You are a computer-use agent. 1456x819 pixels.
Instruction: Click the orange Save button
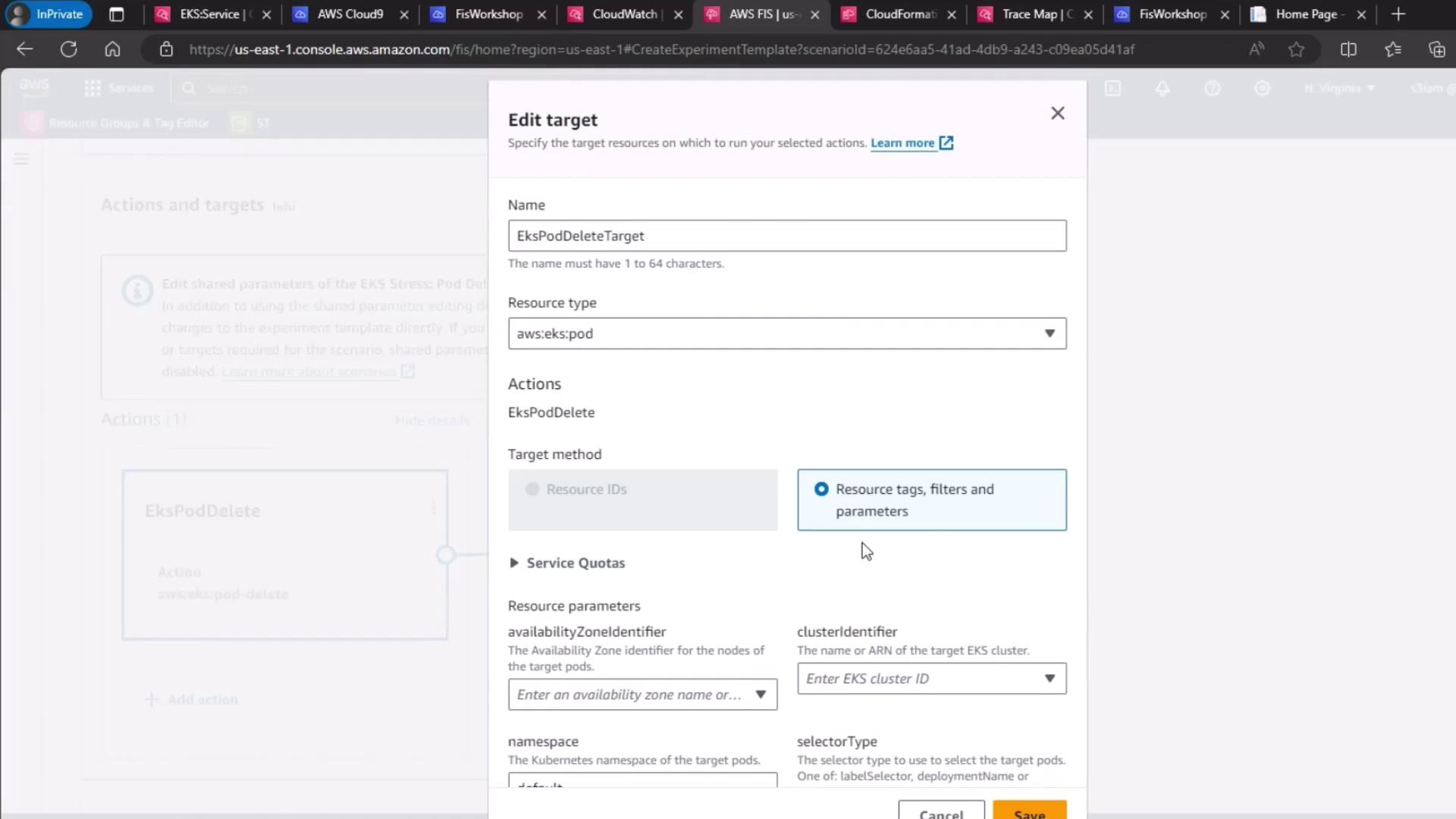coord(1028,811)
